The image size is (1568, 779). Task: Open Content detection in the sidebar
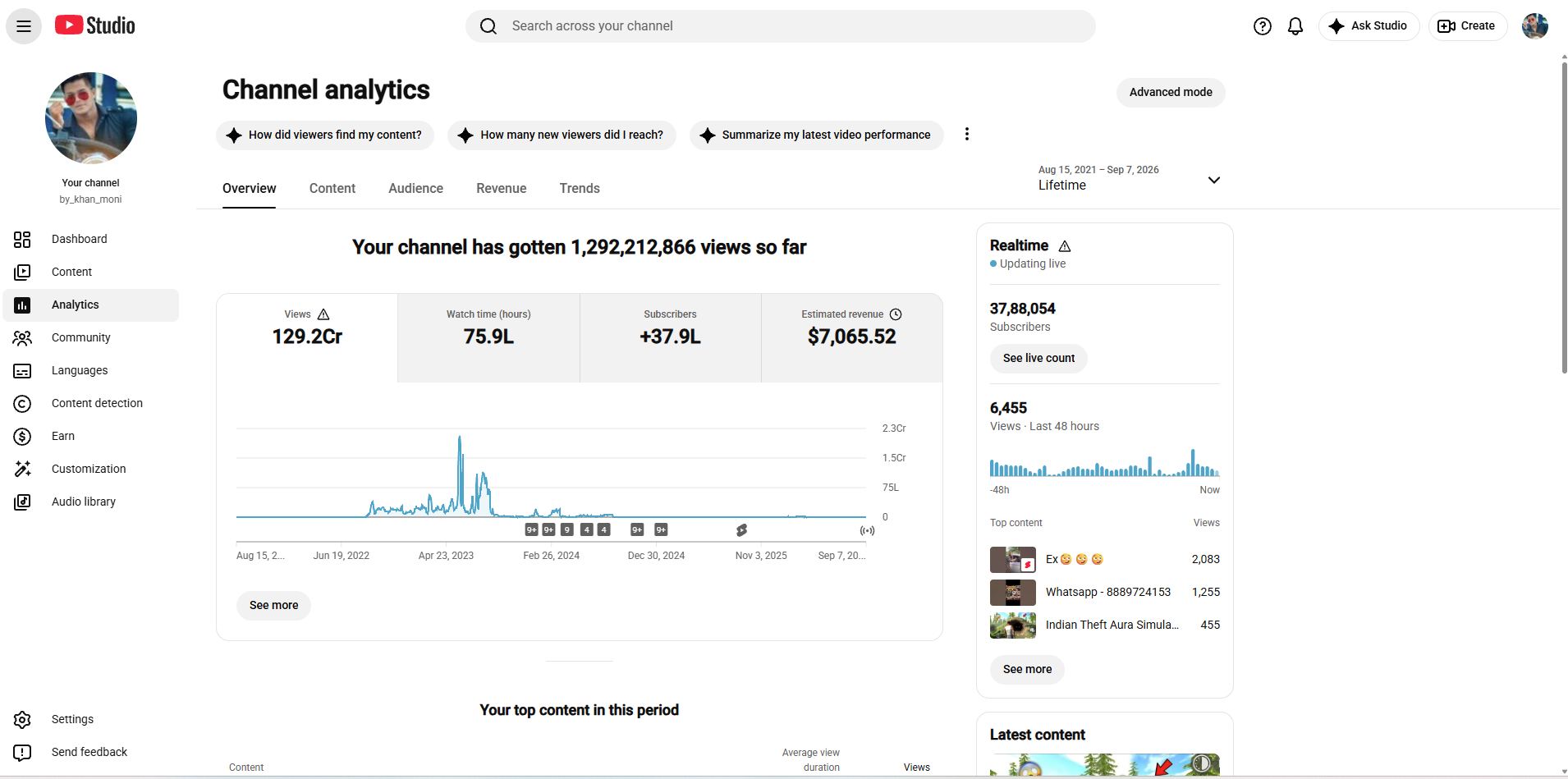(91, 403)
